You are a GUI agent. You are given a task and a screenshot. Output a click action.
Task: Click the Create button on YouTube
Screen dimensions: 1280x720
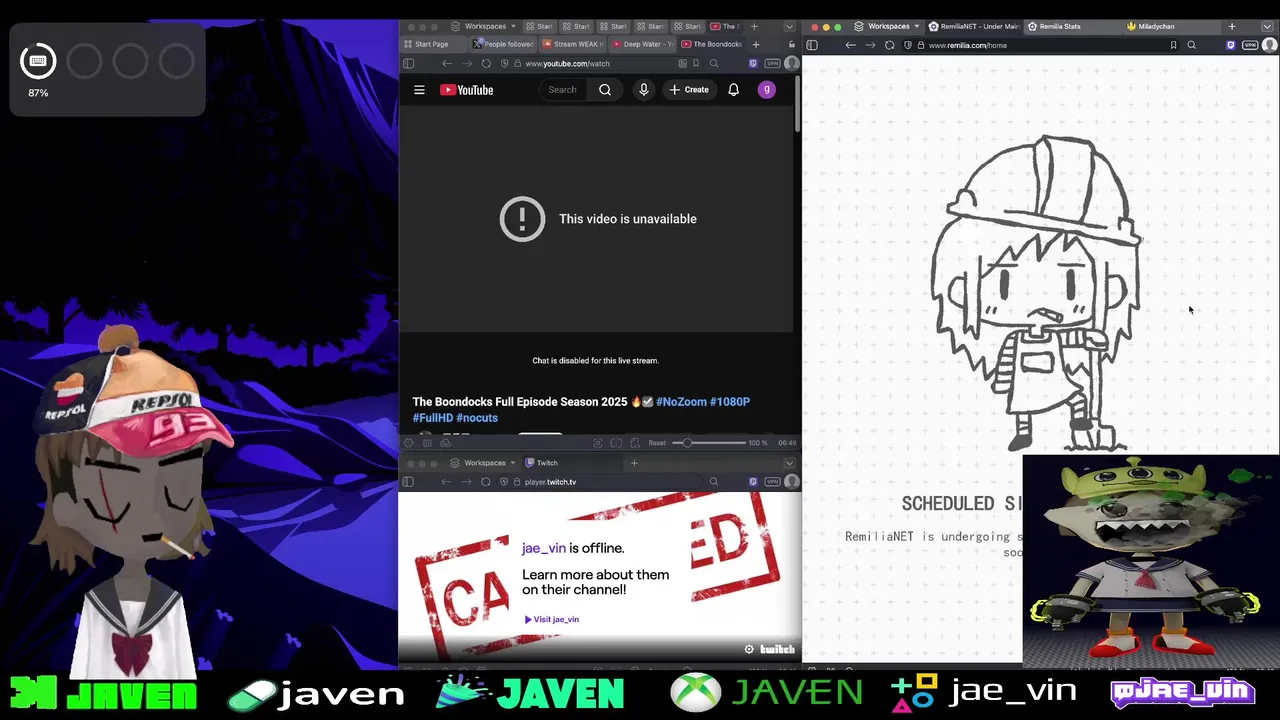click(689, 90)
